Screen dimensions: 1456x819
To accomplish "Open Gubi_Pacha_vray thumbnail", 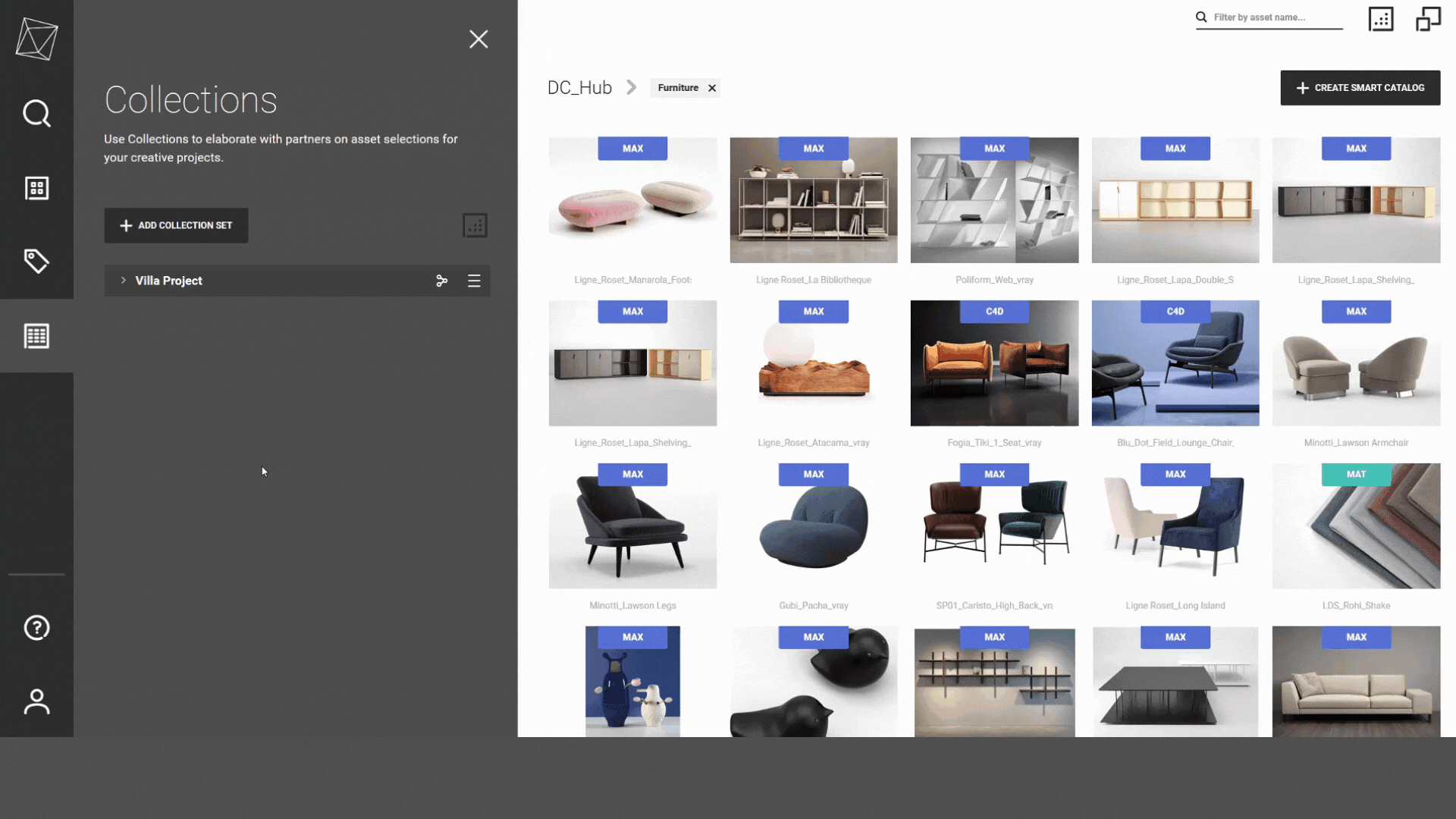I will point(814,526).
